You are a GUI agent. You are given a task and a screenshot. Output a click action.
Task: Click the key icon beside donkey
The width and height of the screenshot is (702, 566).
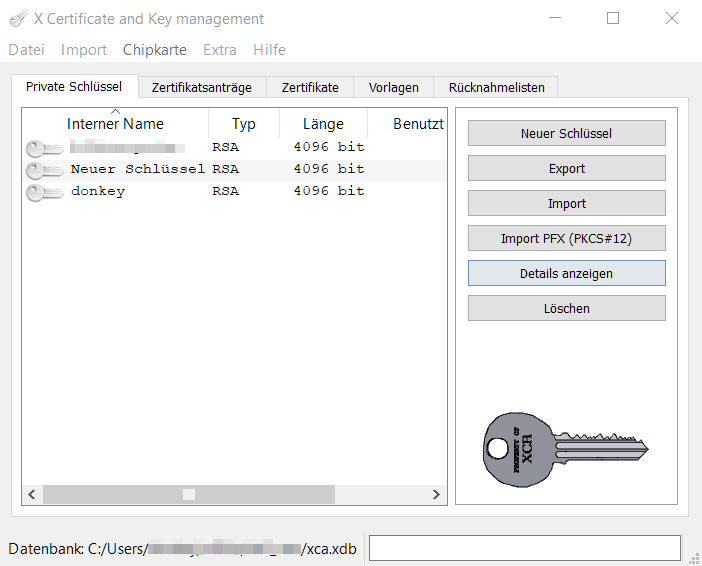point(44,192)
